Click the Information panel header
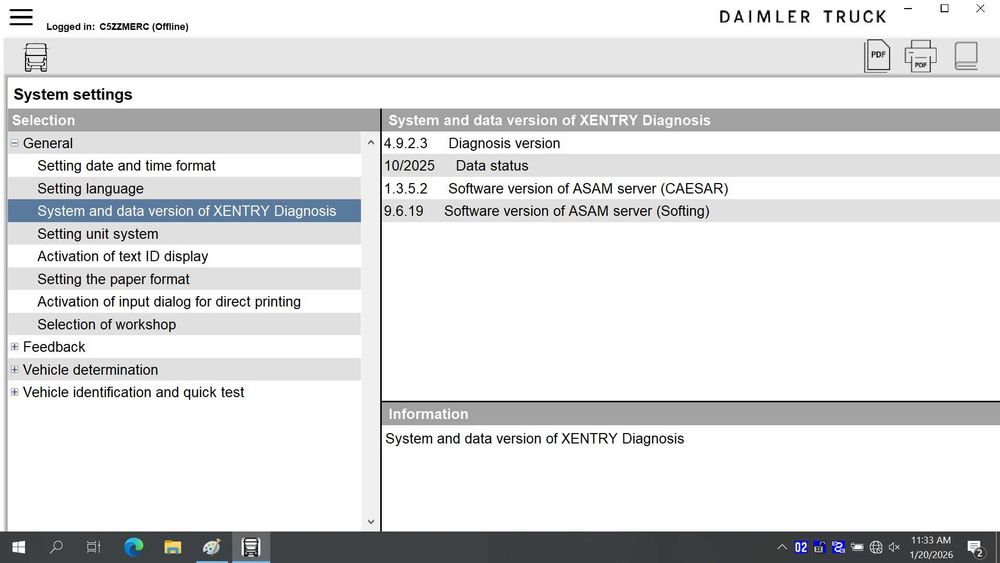 691,414
